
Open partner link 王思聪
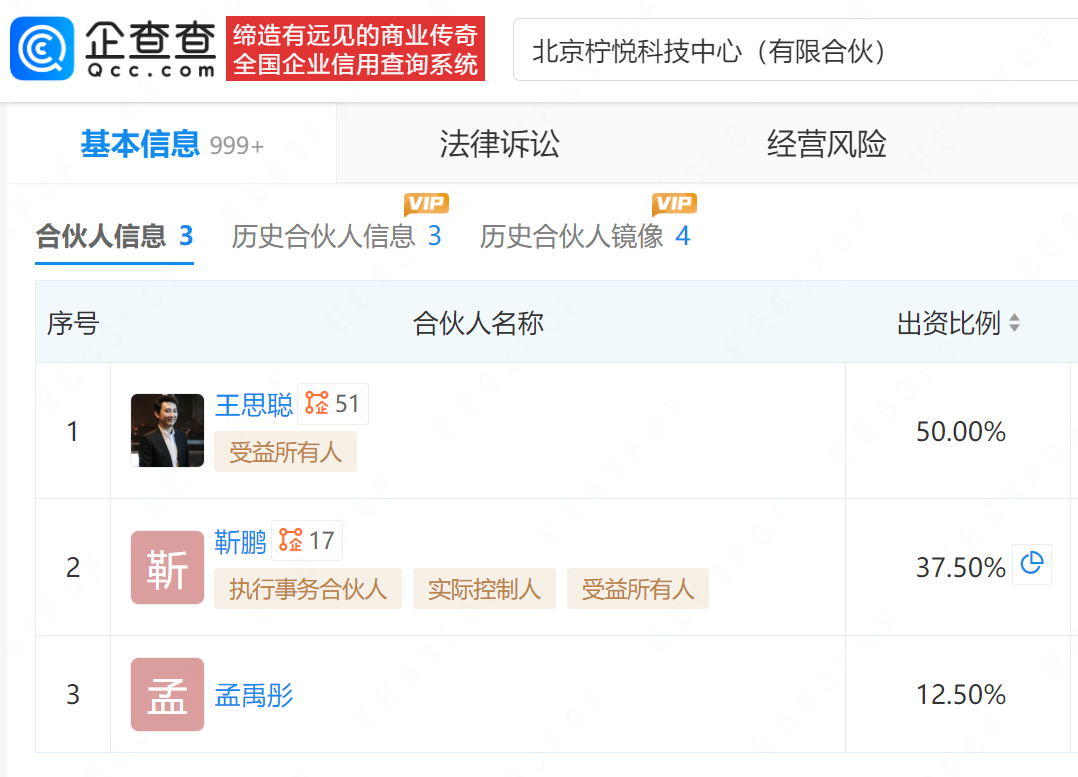click(254, 405)
